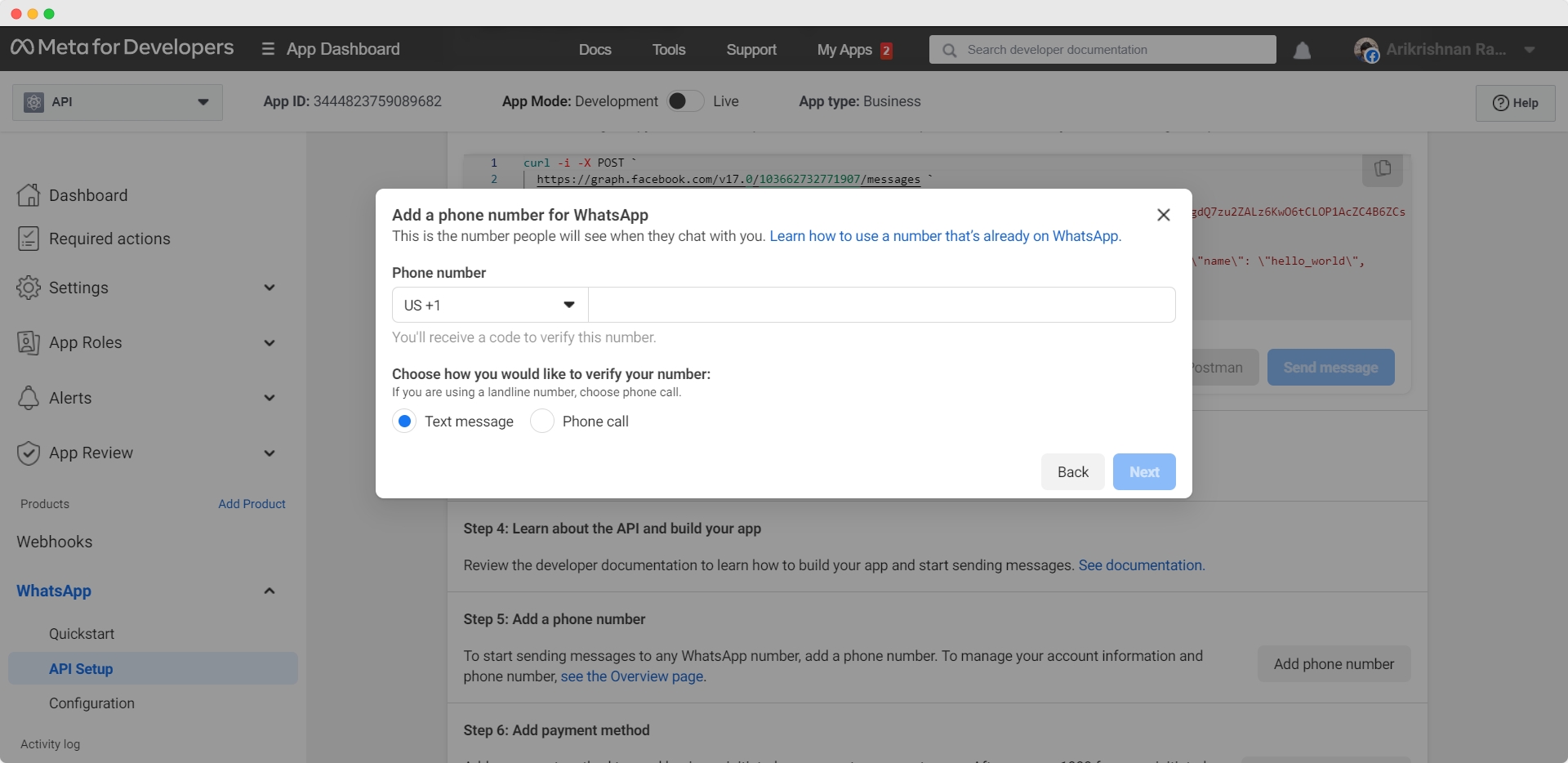Toggle App Mode to Live
The image size is (1568, 763).
tap(684, 101)
